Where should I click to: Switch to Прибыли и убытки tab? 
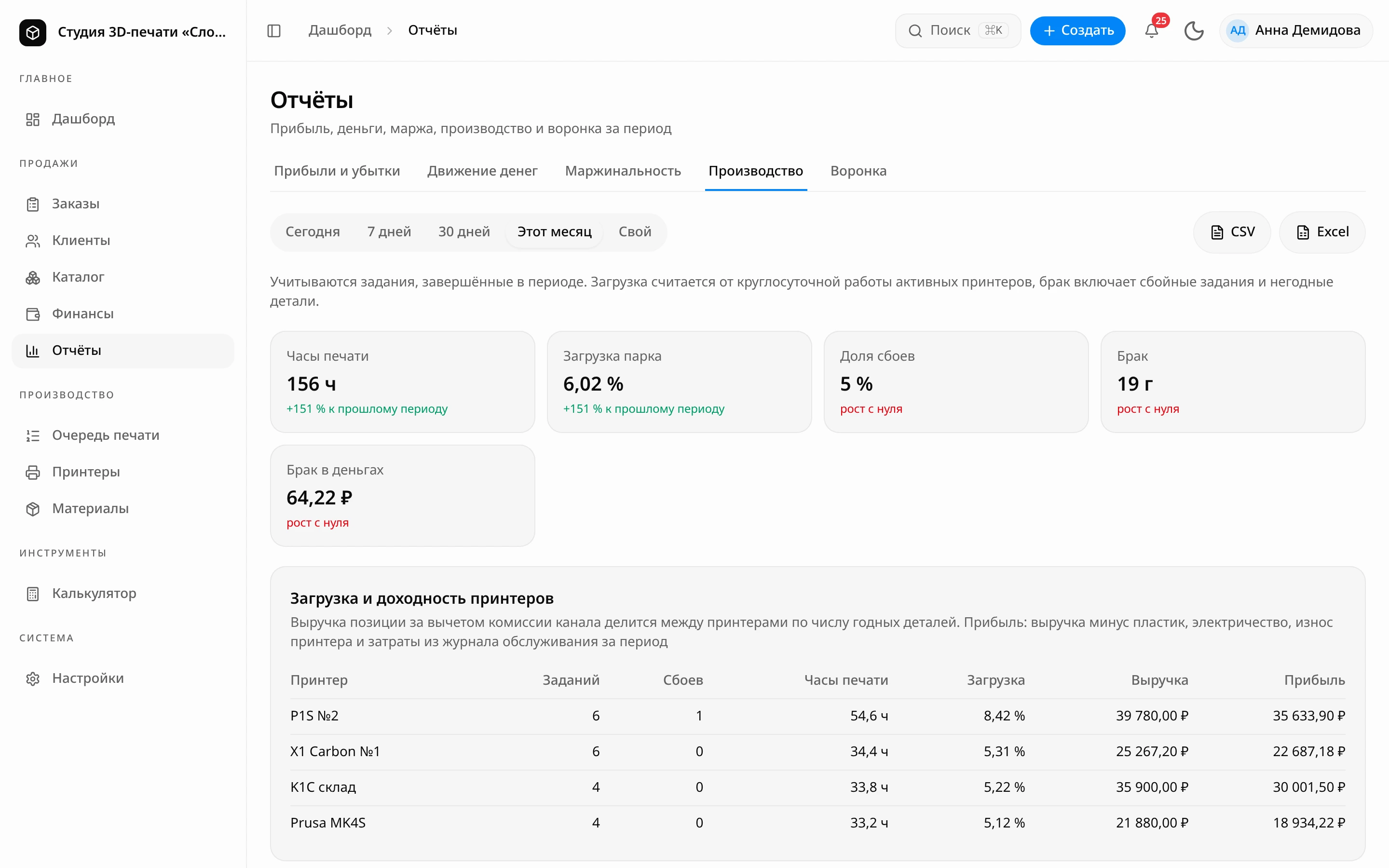tap(337, 171)
